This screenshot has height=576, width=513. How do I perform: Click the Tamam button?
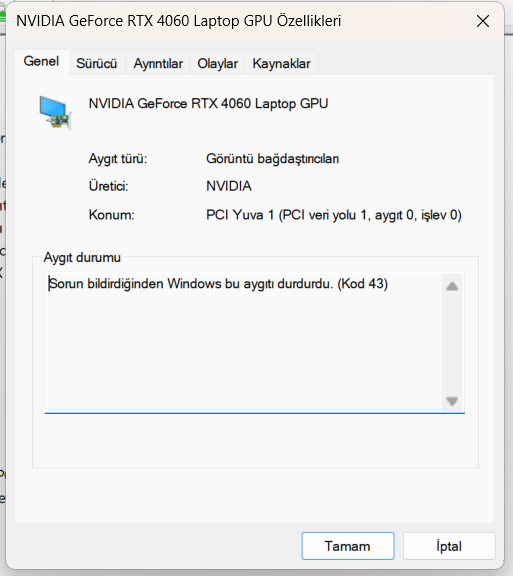pyautogui.click(x=348, y=546)
